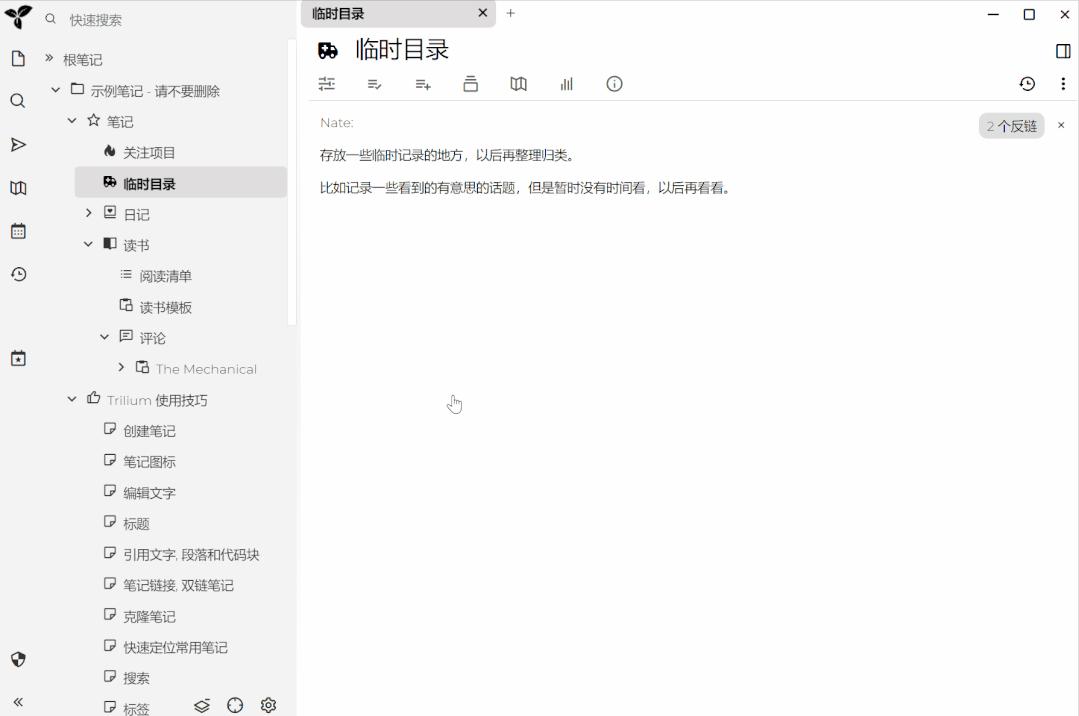Click the 2 个反链 backlinks button
This screenshot has height=716, width=1079.
tap(1010, 125)
